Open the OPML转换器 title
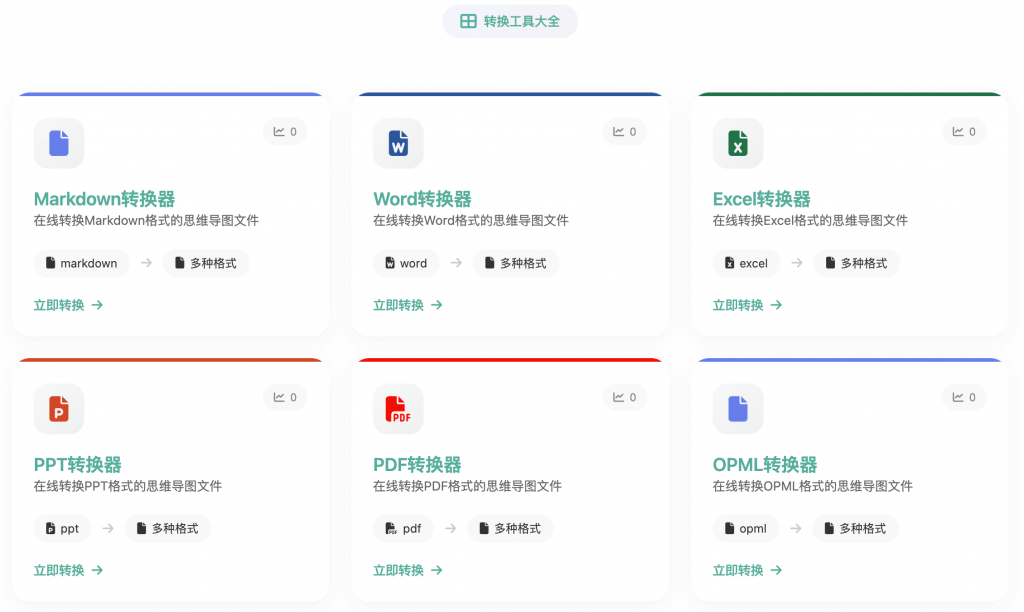This screenshot has height=612, width=1024. click(765, 464)
